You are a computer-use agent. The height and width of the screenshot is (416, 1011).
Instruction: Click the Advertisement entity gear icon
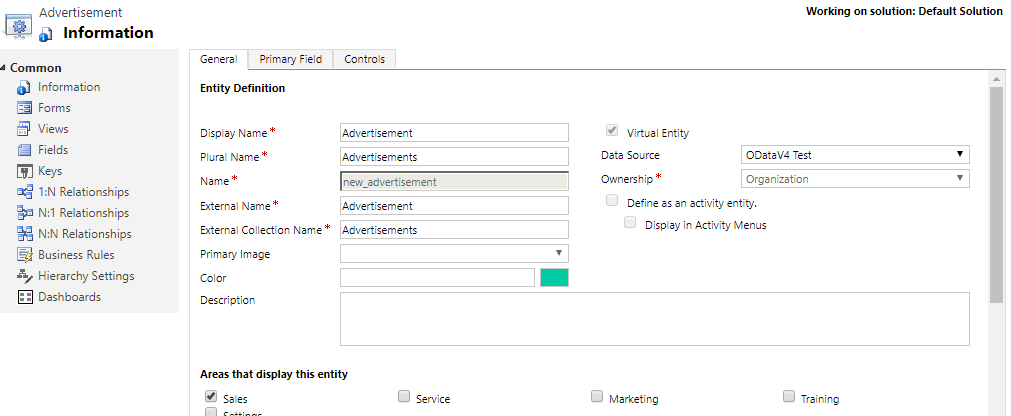(x=19, y=26)
